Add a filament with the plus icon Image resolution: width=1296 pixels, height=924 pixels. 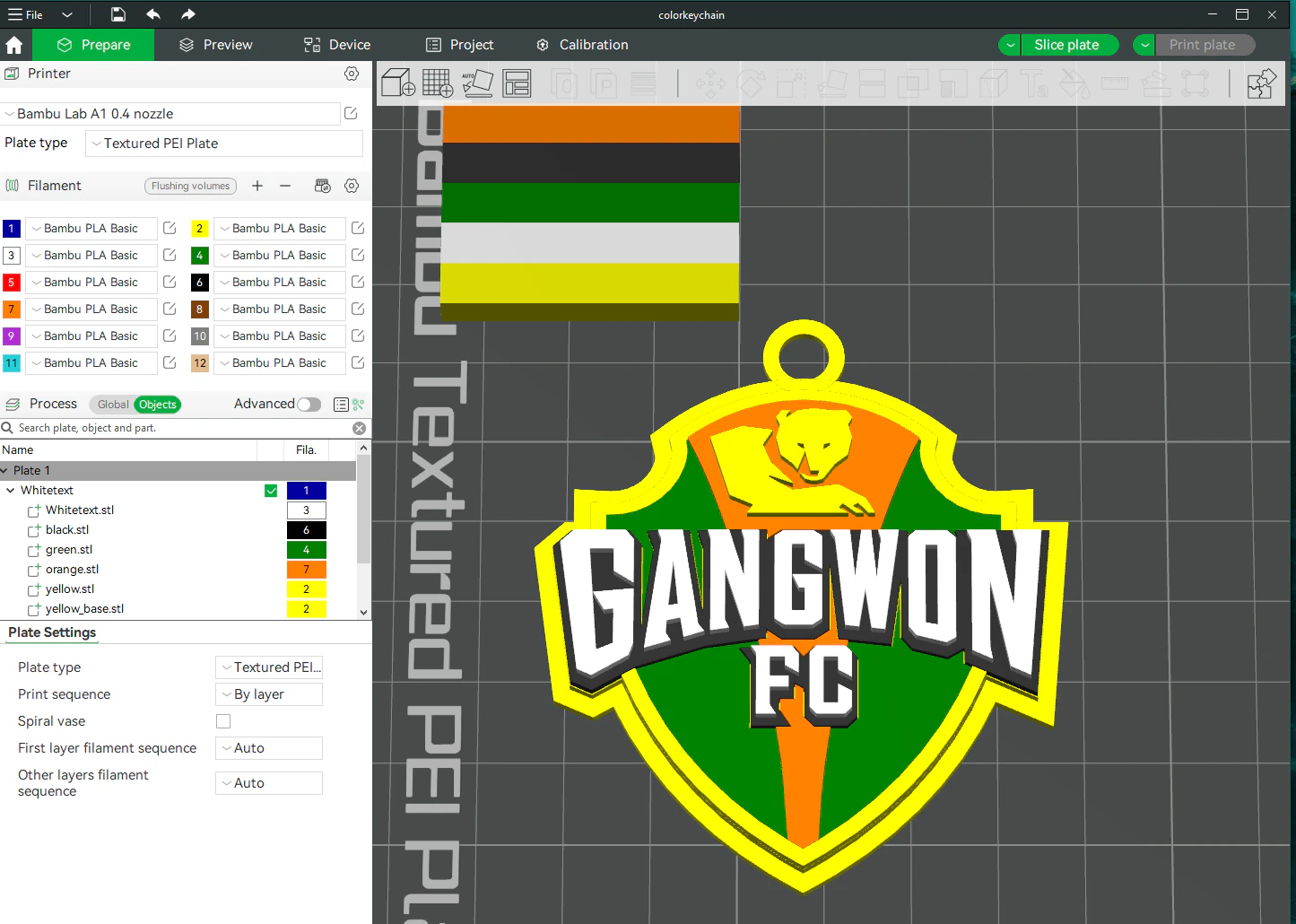pyautogui.click(x=257, y=186)
